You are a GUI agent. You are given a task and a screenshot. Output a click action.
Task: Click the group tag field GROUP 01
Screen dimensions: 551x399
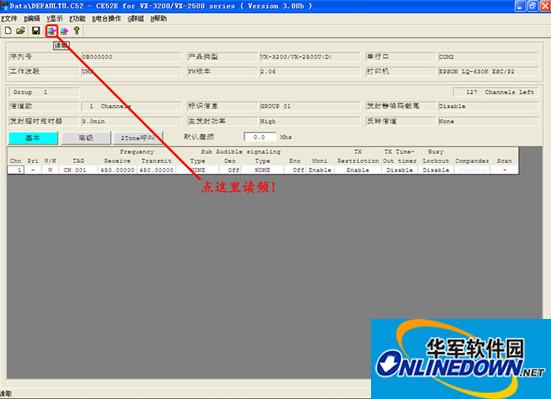point(310,106)
